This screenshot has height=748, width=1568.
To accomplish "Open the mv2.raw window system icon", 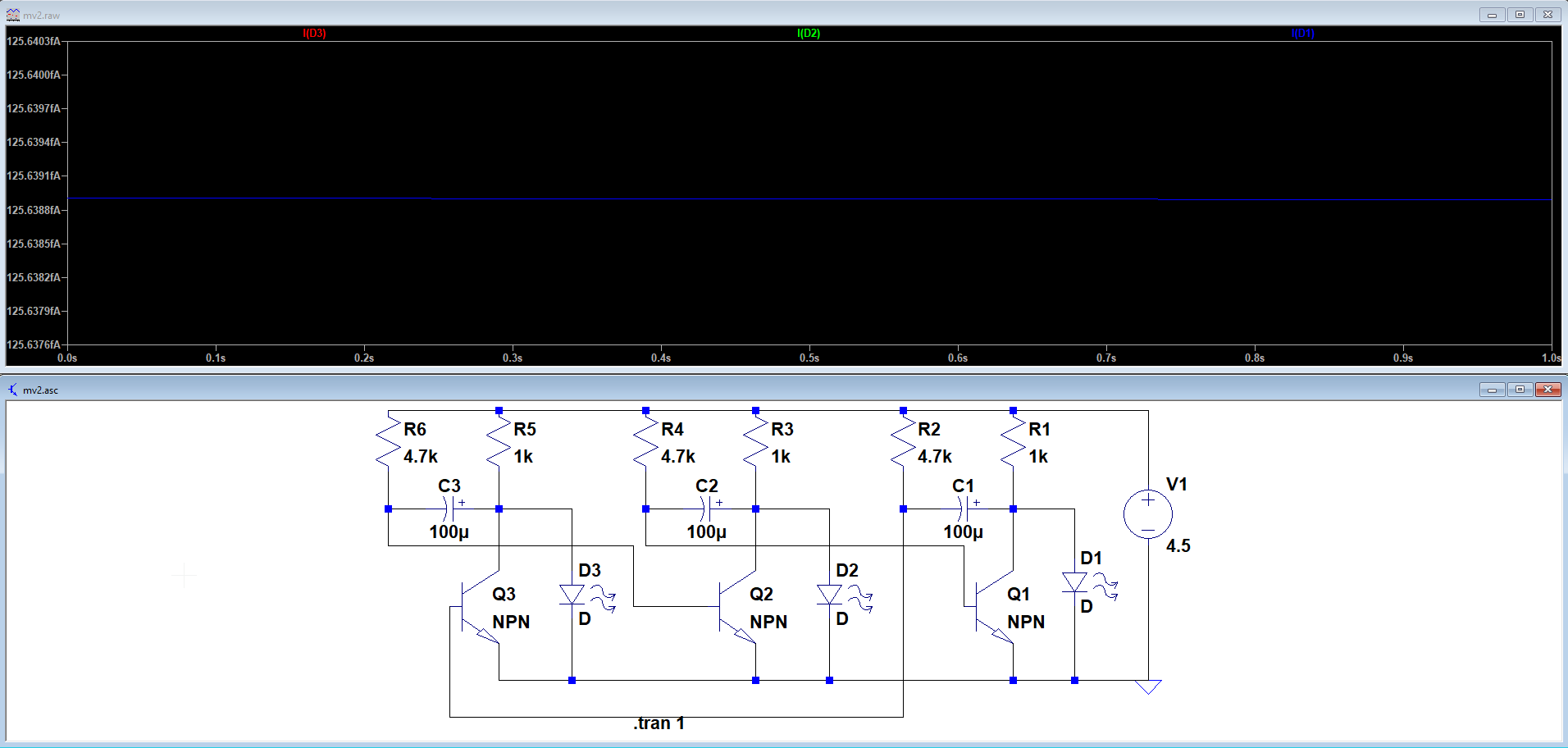I will coord(13,15).
